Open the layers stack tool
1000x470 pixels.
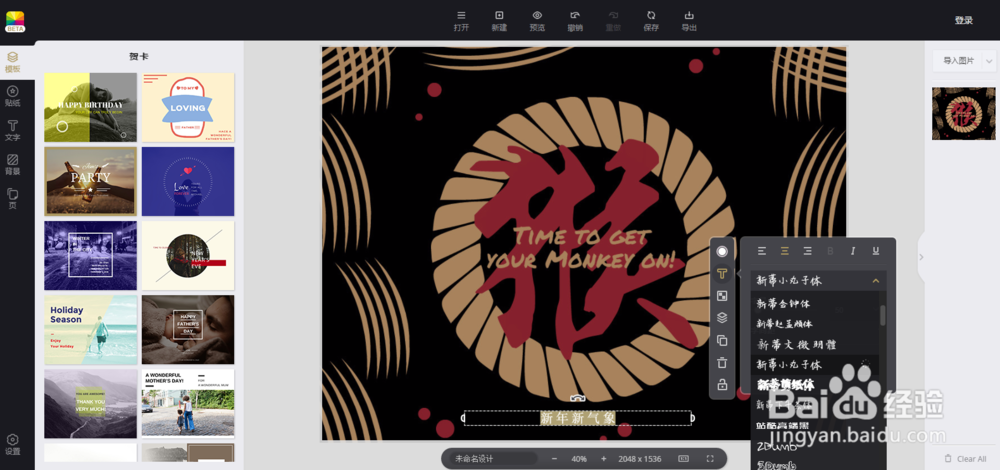coord(722,318)
